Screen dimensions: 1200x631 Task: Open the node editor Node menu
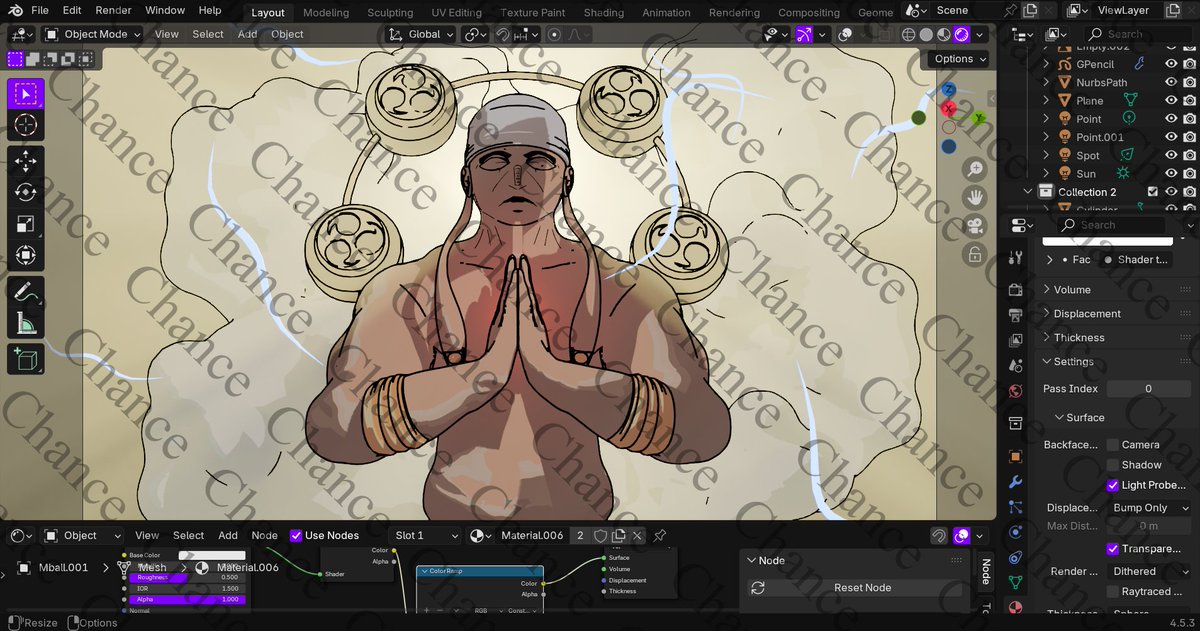pos(264,536)
